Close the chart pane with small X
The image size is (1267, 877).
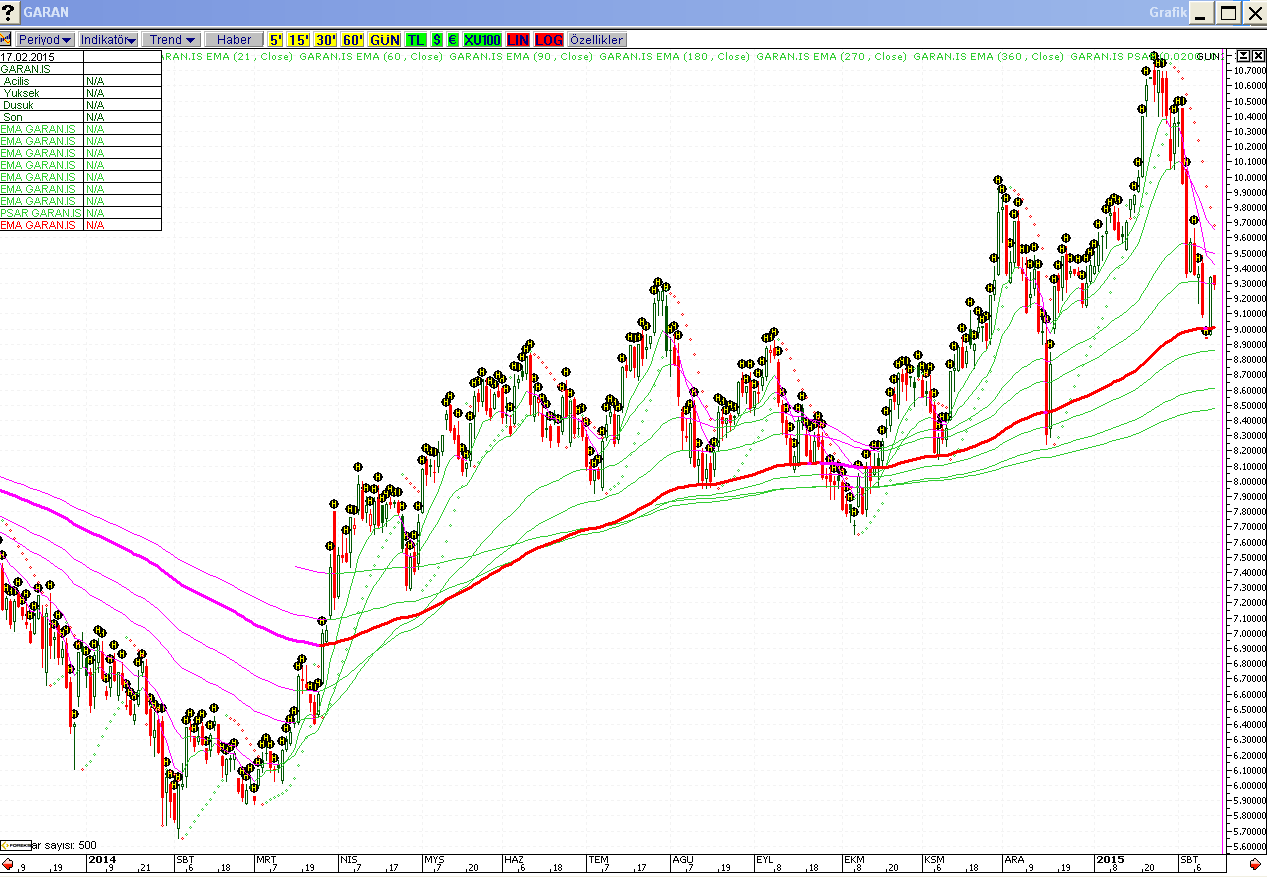click(1258, 56)
